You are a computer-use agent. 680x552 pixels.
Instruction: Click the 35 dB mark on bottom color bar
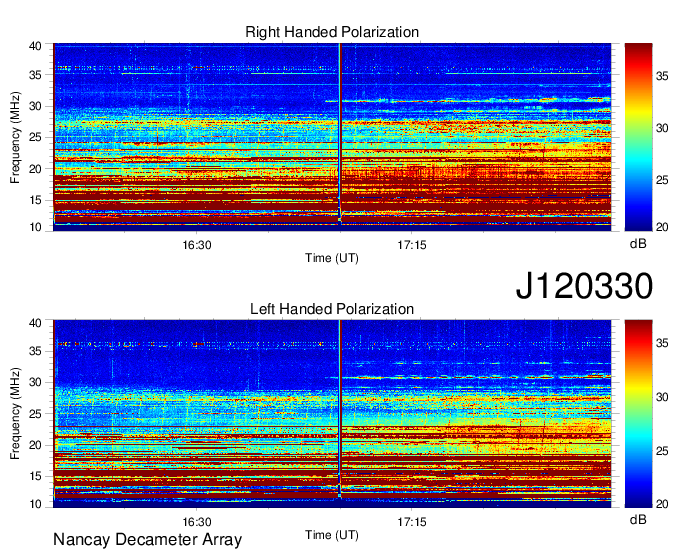click(662, 343)
